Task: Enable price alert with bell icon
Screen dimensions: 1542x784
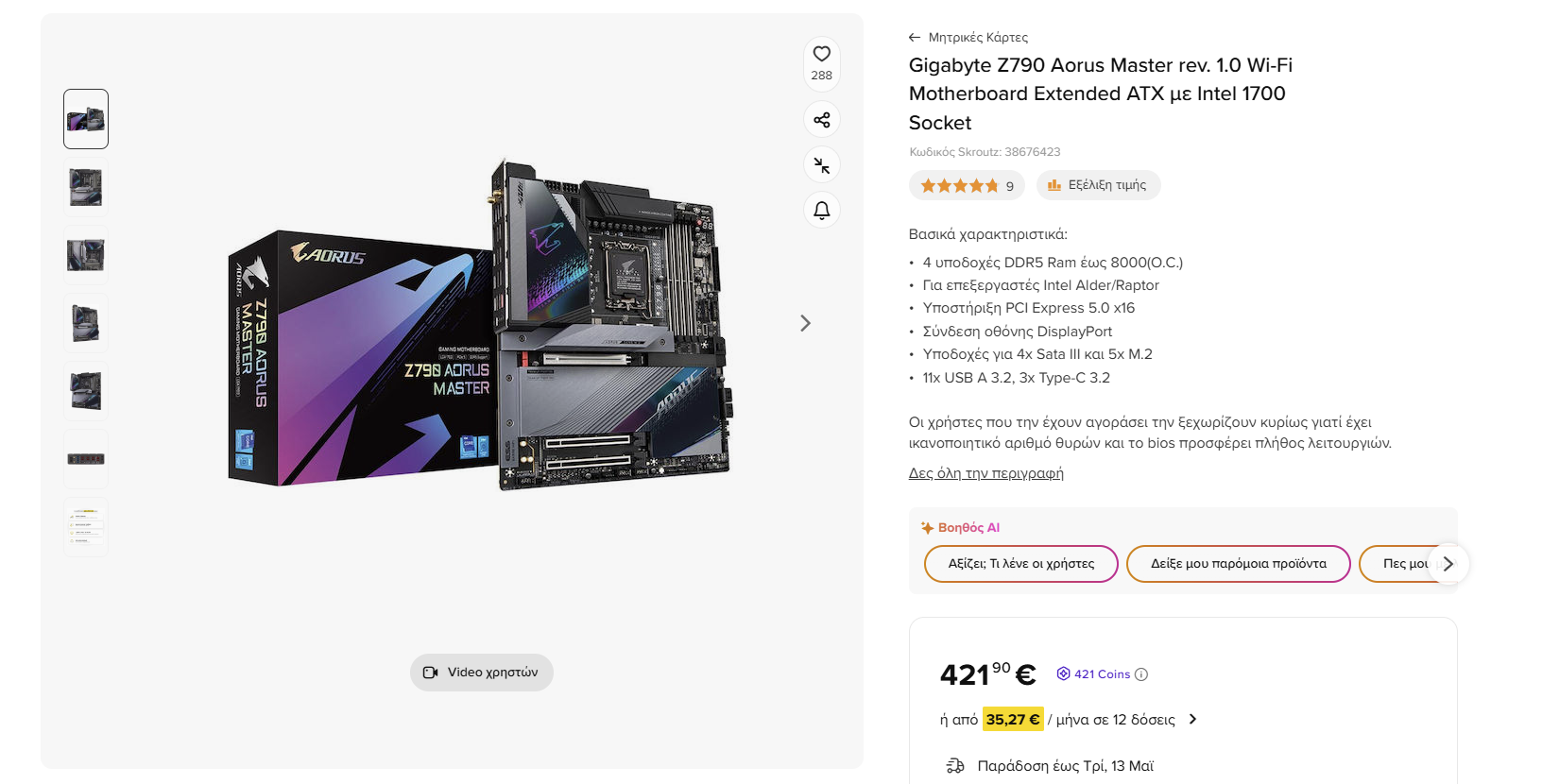Action: (821, 210)
